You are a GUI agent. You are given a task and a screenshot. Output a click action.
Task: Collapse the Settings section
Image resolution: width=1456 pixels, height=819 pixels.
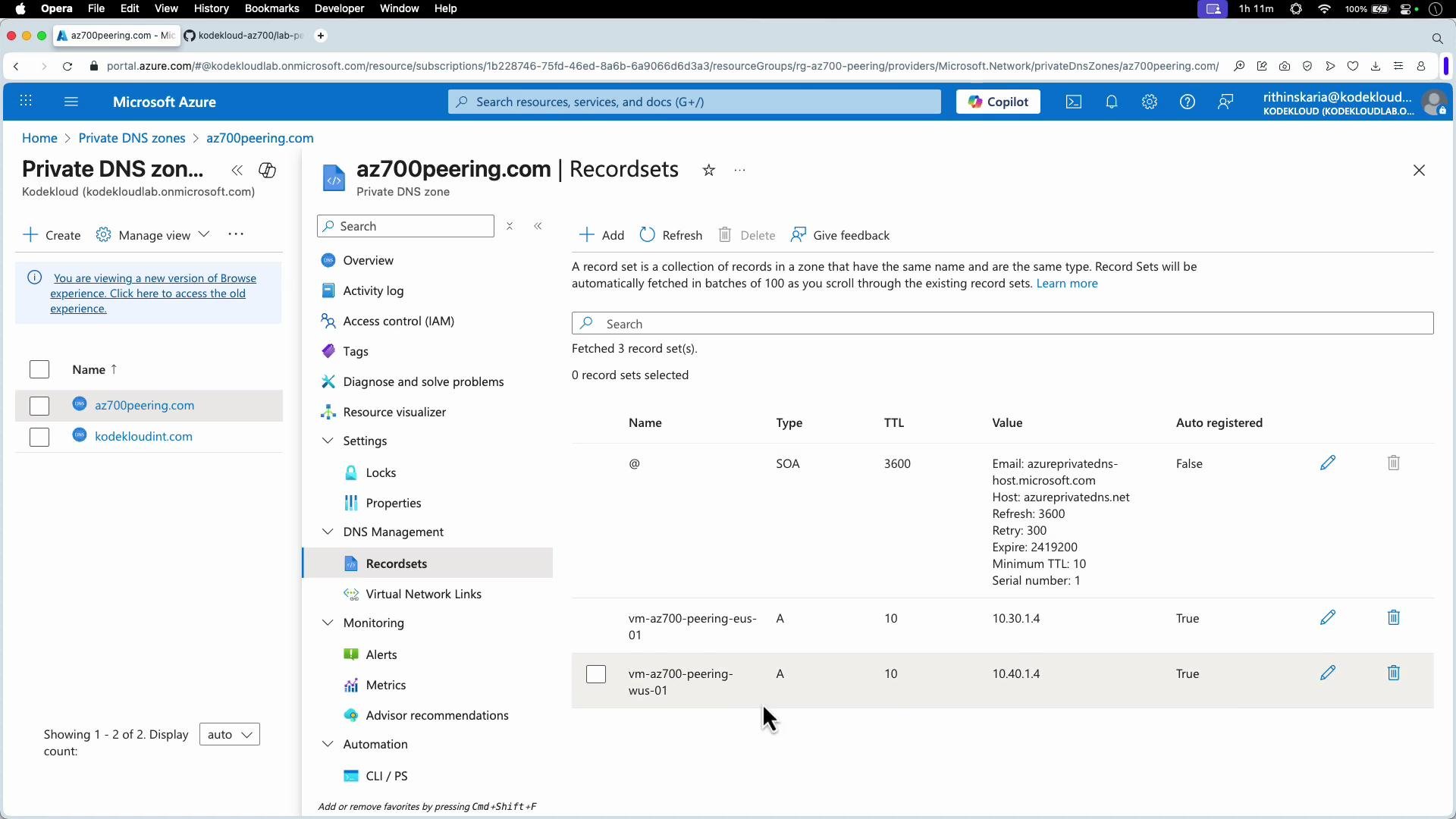tap(328, 441)
